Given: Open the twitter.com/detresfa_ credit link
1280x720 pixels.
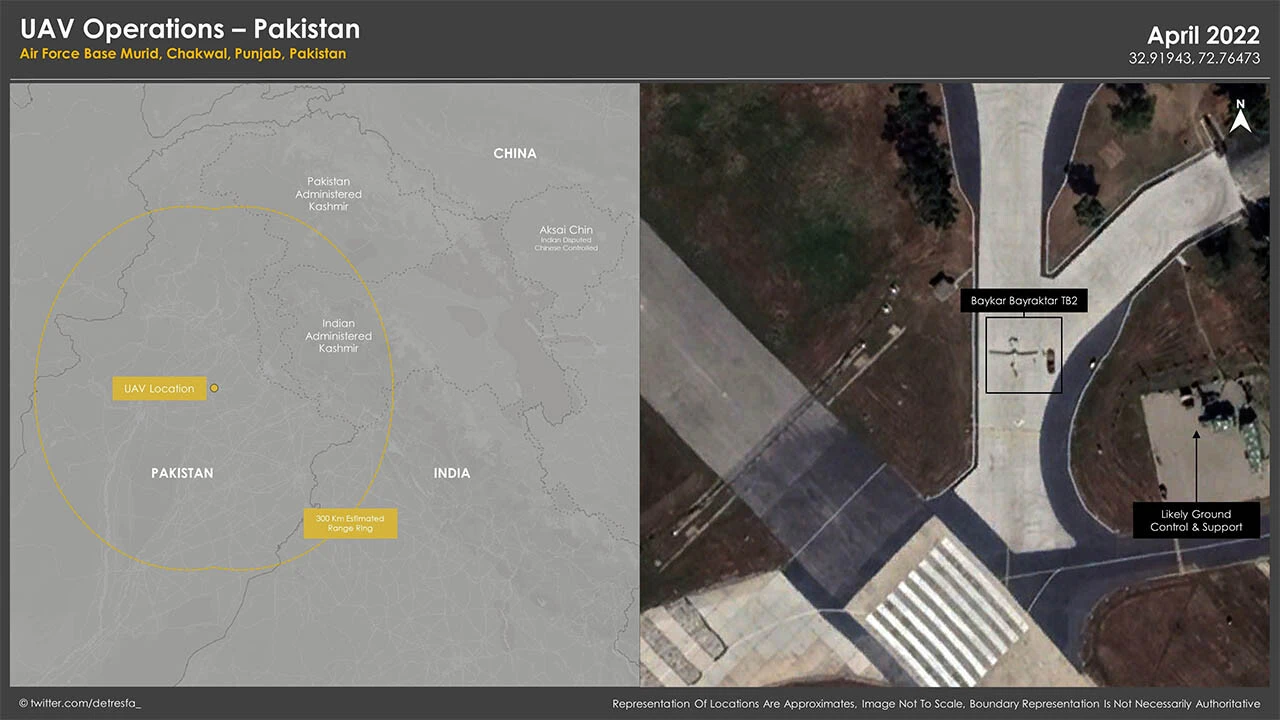Looking at the screenshot, I should (80, 704).
